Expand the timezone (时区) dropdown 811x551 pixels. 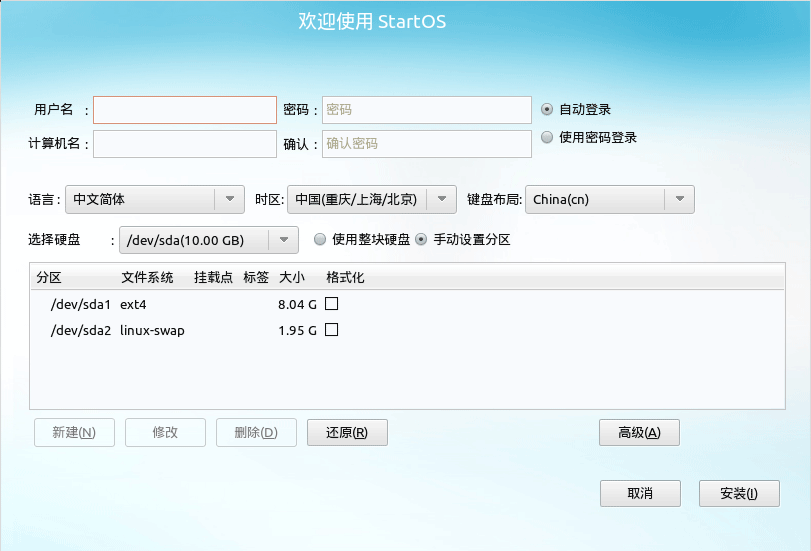click(371, 199)
